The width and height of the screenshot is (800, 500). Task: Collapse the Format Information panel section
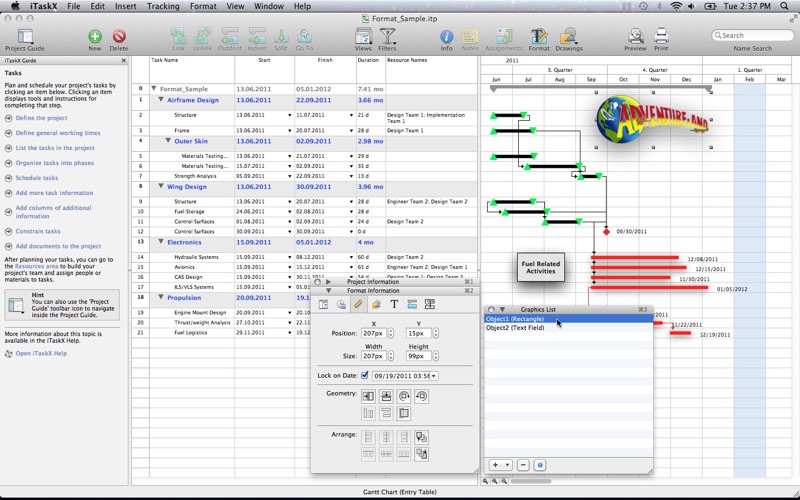[x=329, y=290]
